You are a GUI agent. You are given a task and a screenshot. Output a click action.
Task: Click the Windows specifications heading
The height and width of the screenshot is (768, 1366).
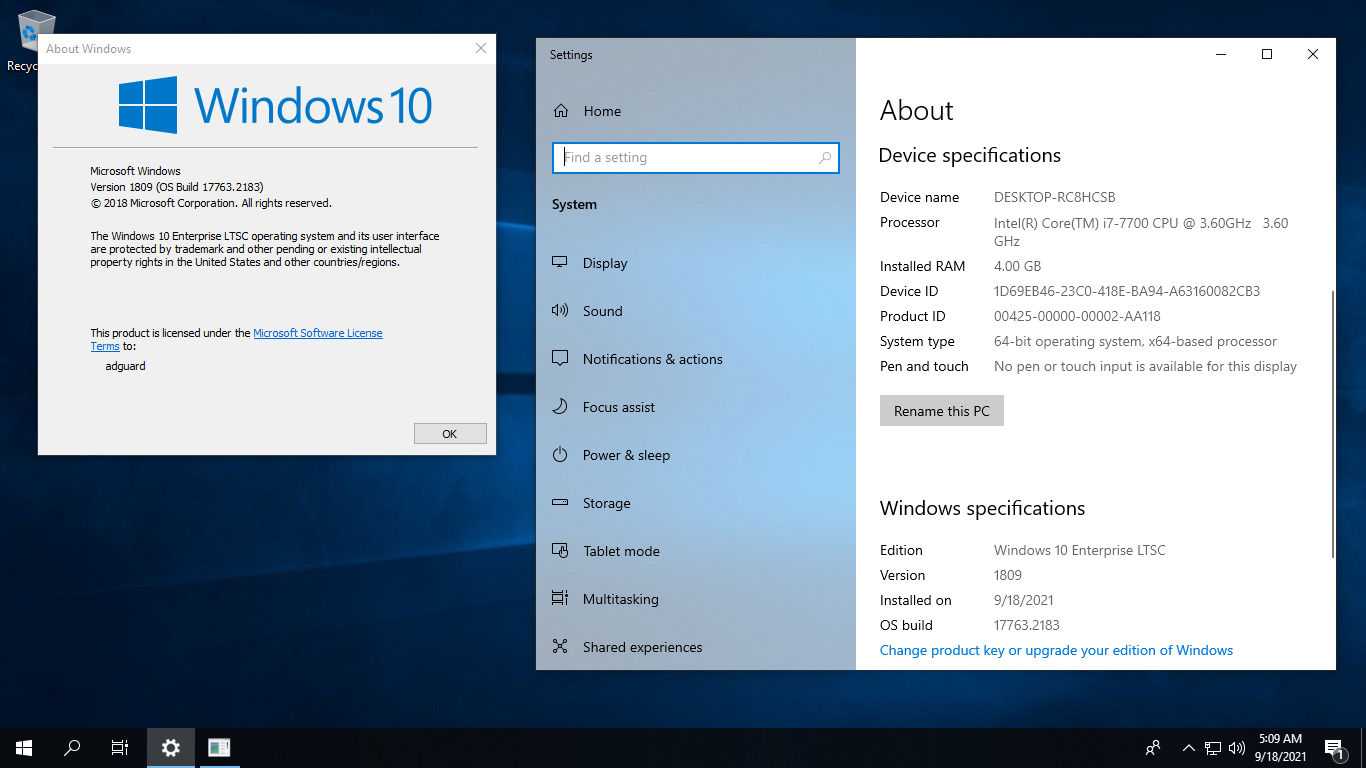(x=982, y=508)
